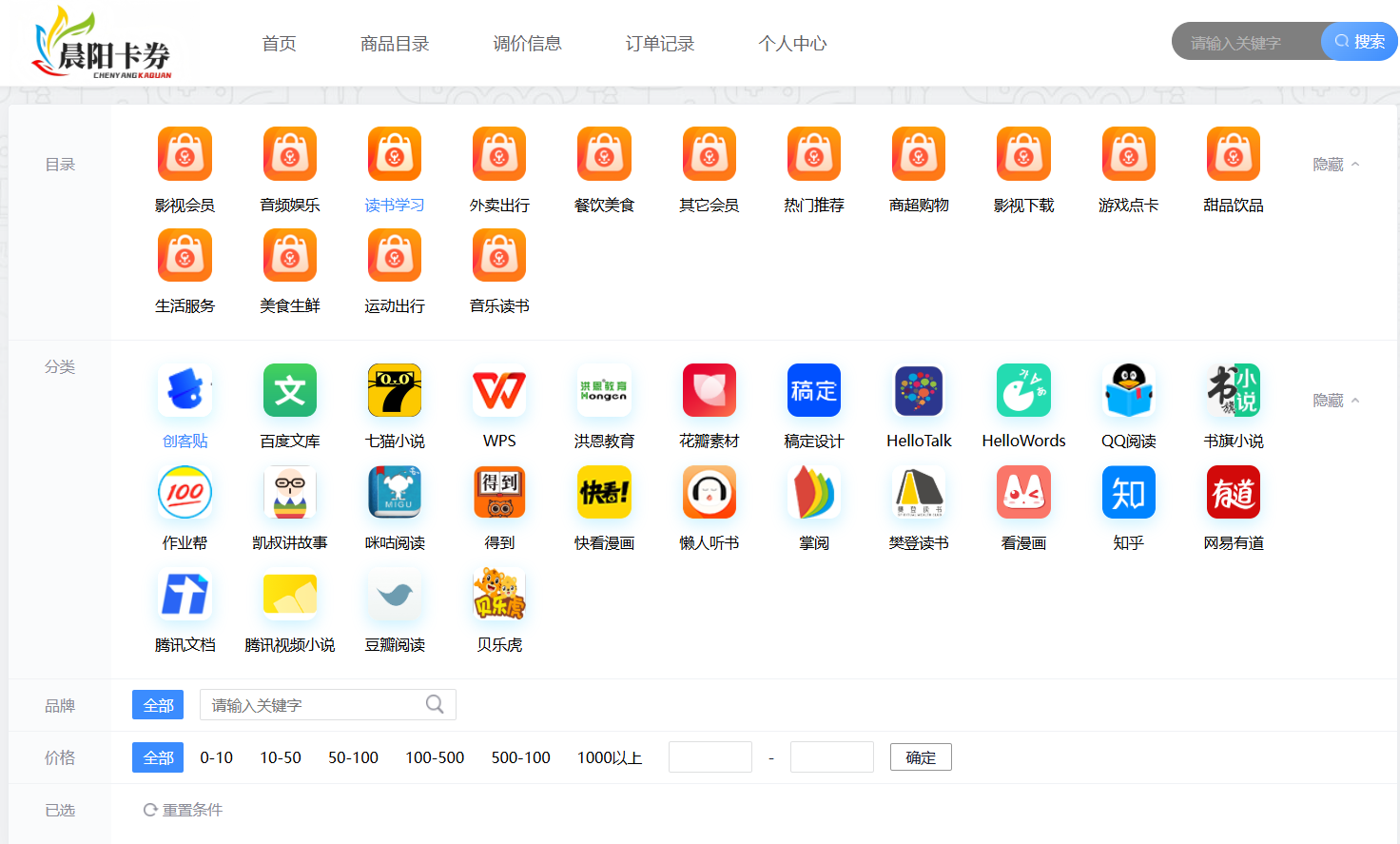The image size is (1400, 844).
Task: Click the 懒人听书 headphone icon
Action: click(x=709, y=493)
